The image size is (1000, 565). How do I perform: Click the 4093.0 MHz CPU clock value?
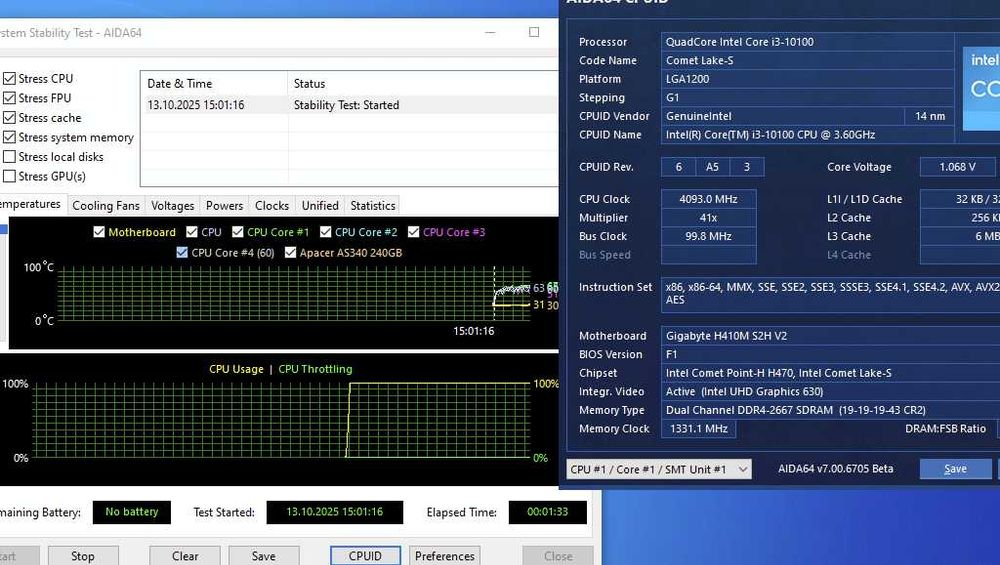tap(709, 199)
